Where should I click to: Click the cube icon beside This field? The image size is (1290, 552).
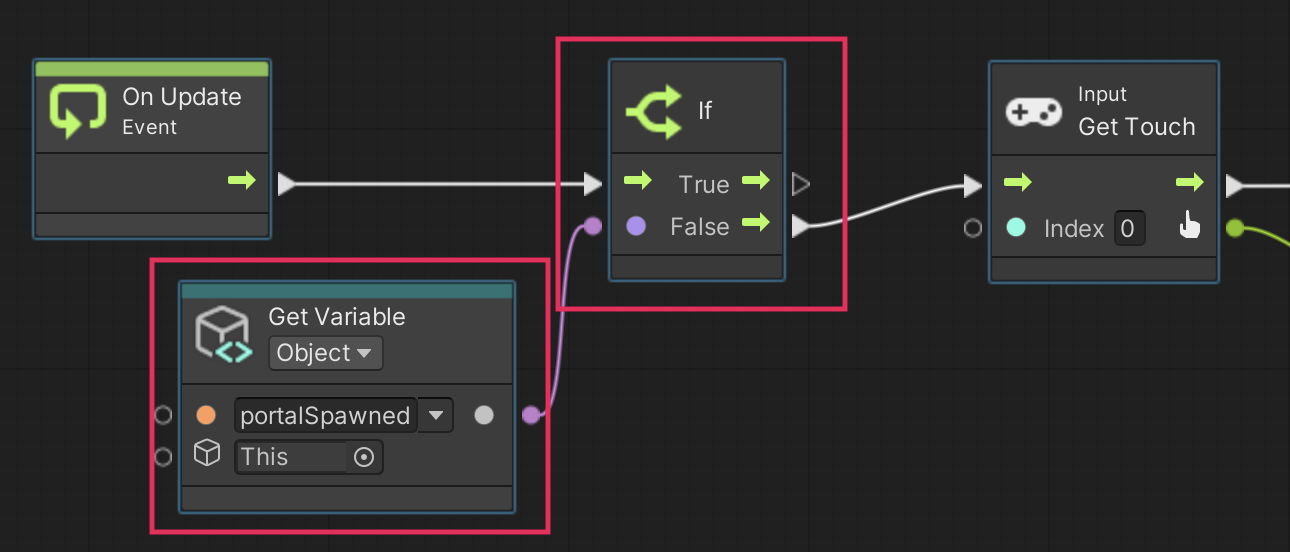coord(206,455)
